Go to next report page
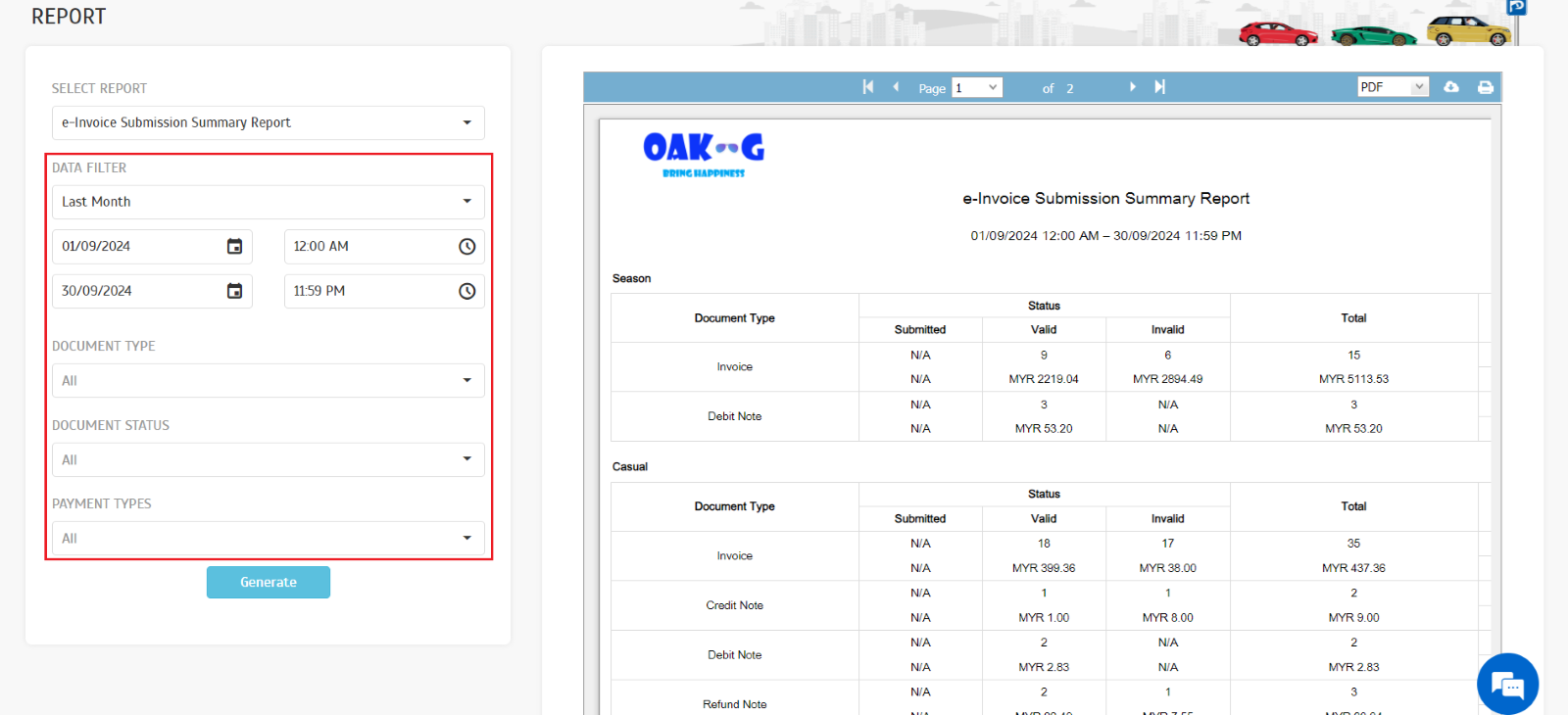 click(x=1133, y=87)
